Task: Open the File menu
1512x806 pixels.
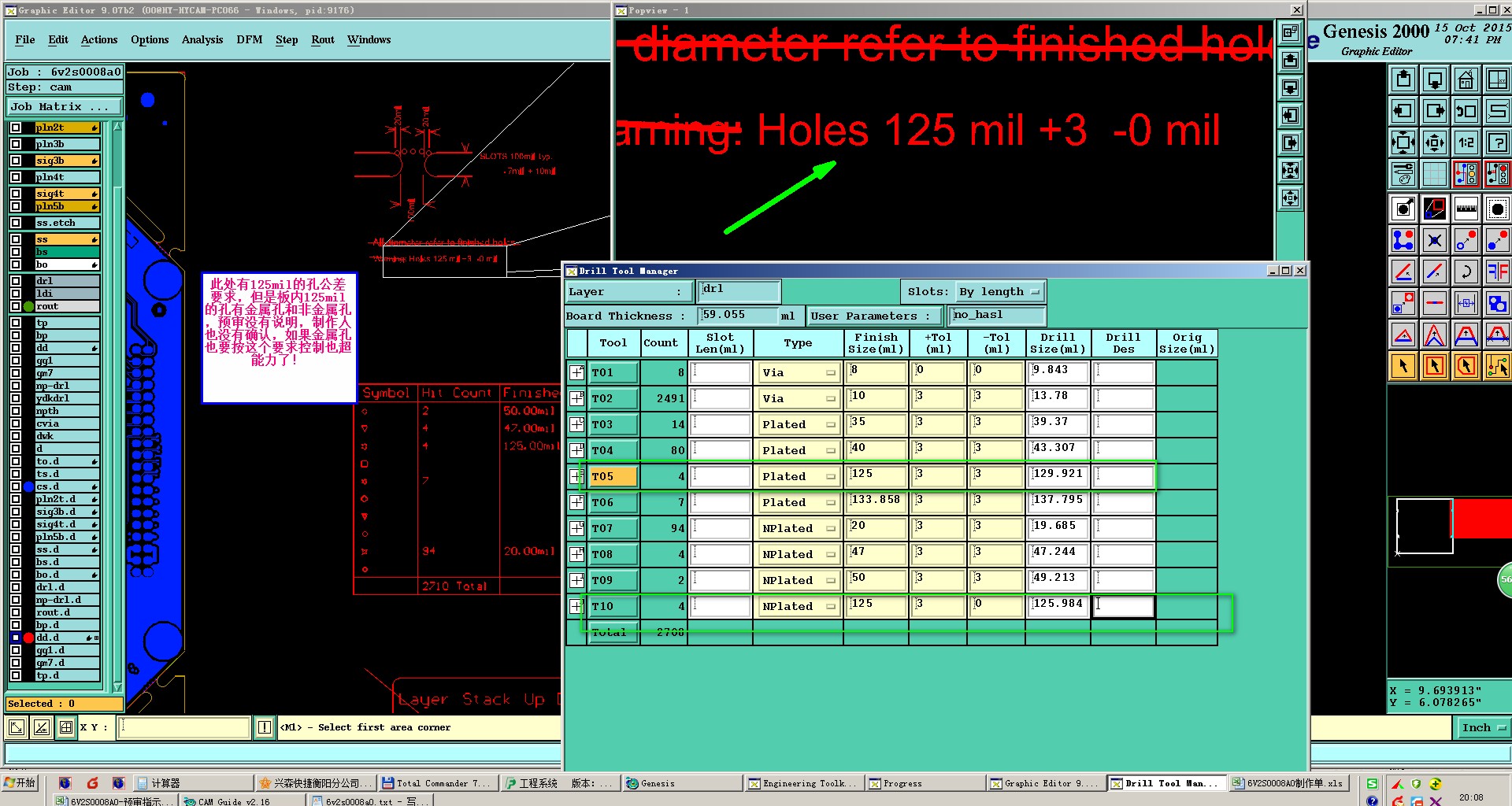Action: pyautogui.click(x=25, y=39)
